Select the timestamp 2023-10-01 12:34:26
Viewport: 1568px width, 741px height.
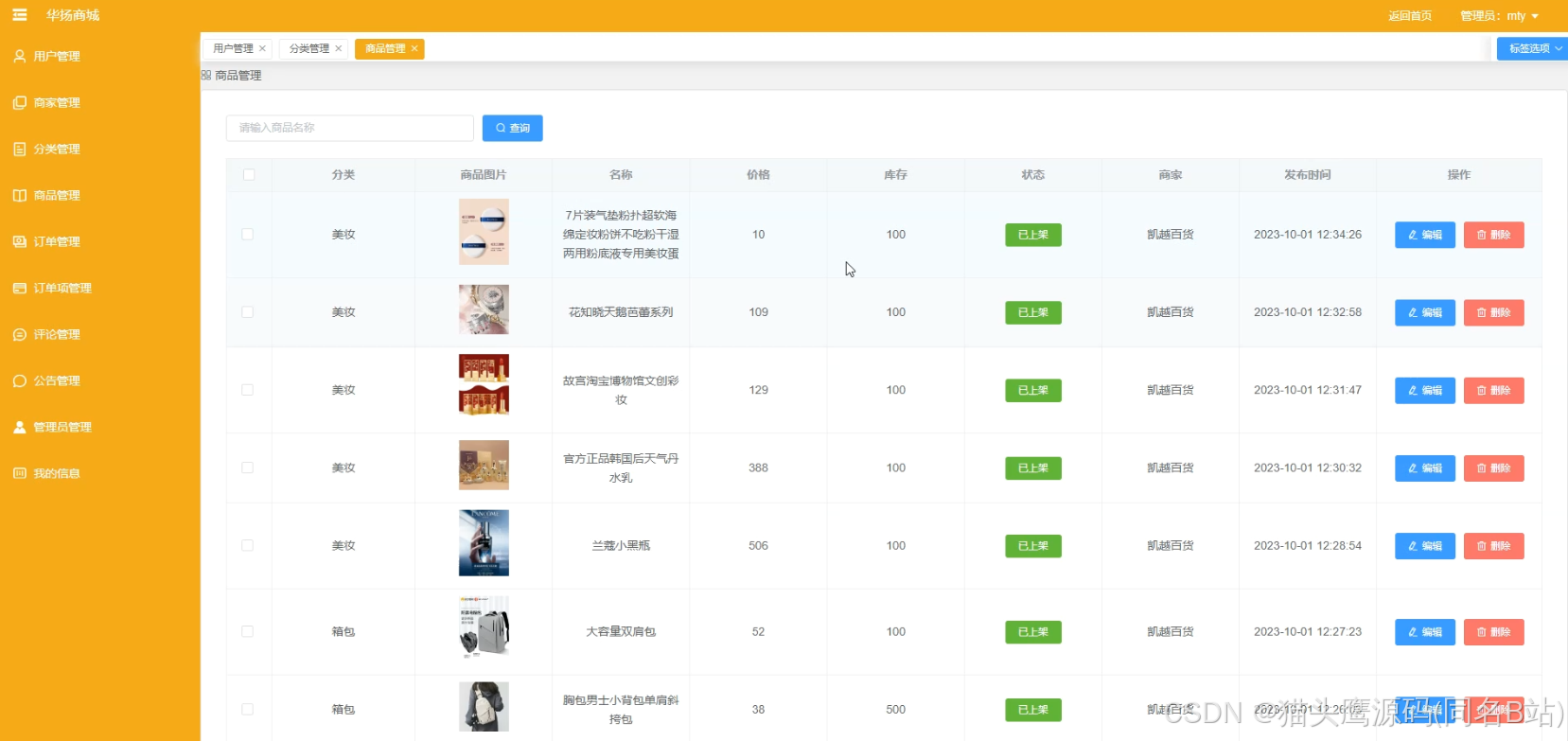tap(1307, 235)
